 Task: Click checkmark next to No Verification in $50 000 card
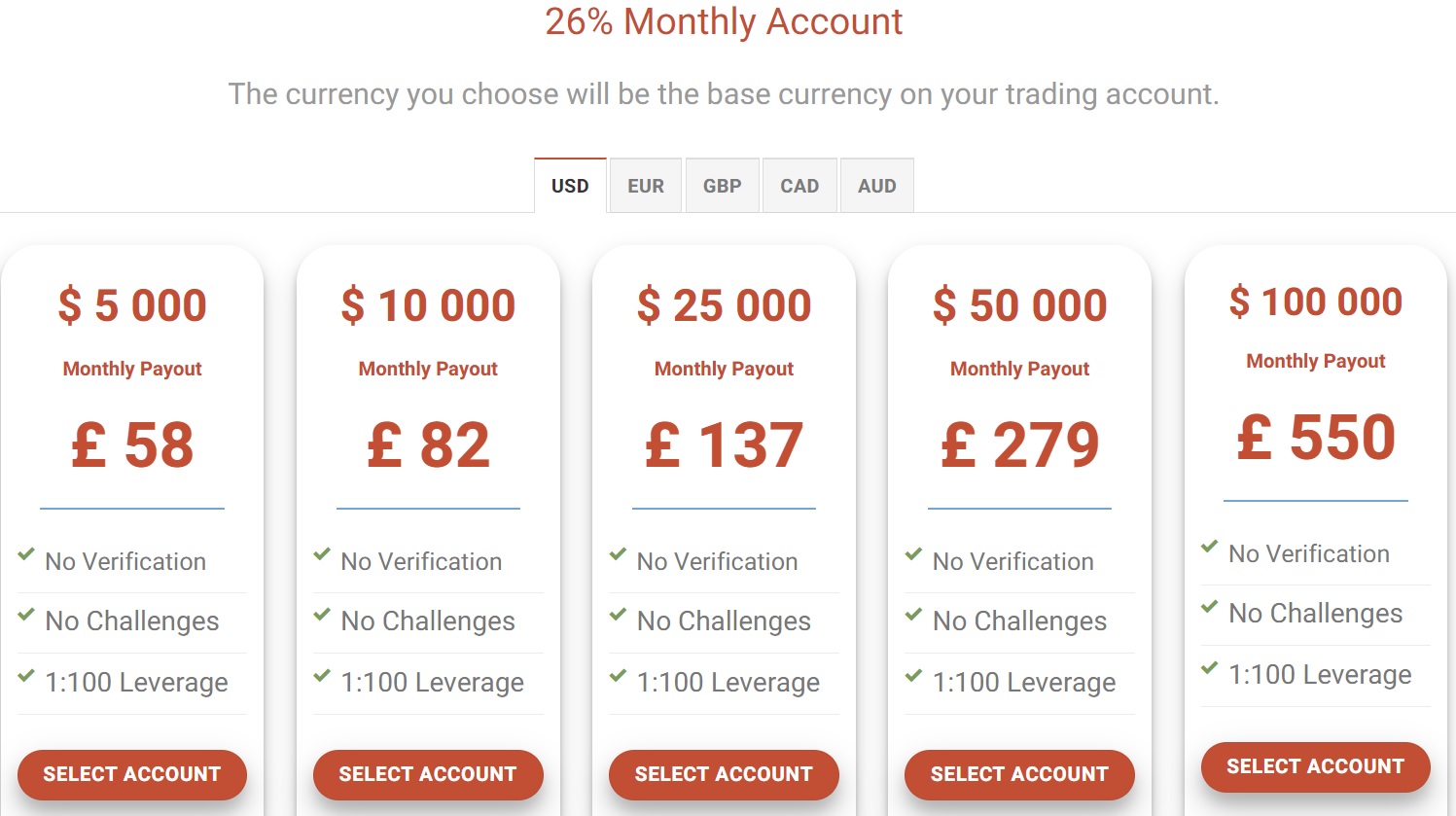913,555
